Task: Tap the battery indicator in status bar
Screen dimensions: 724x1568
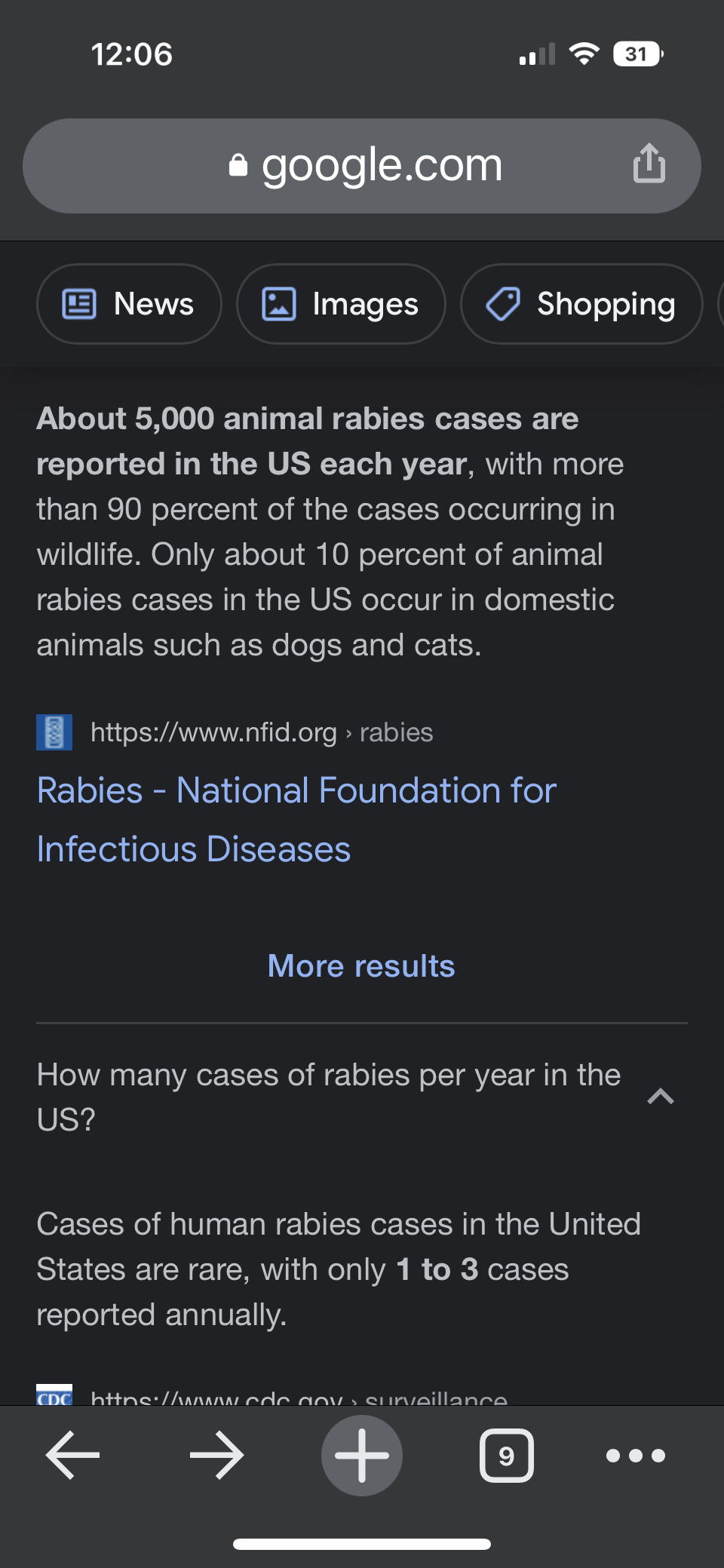Action: click(638, 54)
